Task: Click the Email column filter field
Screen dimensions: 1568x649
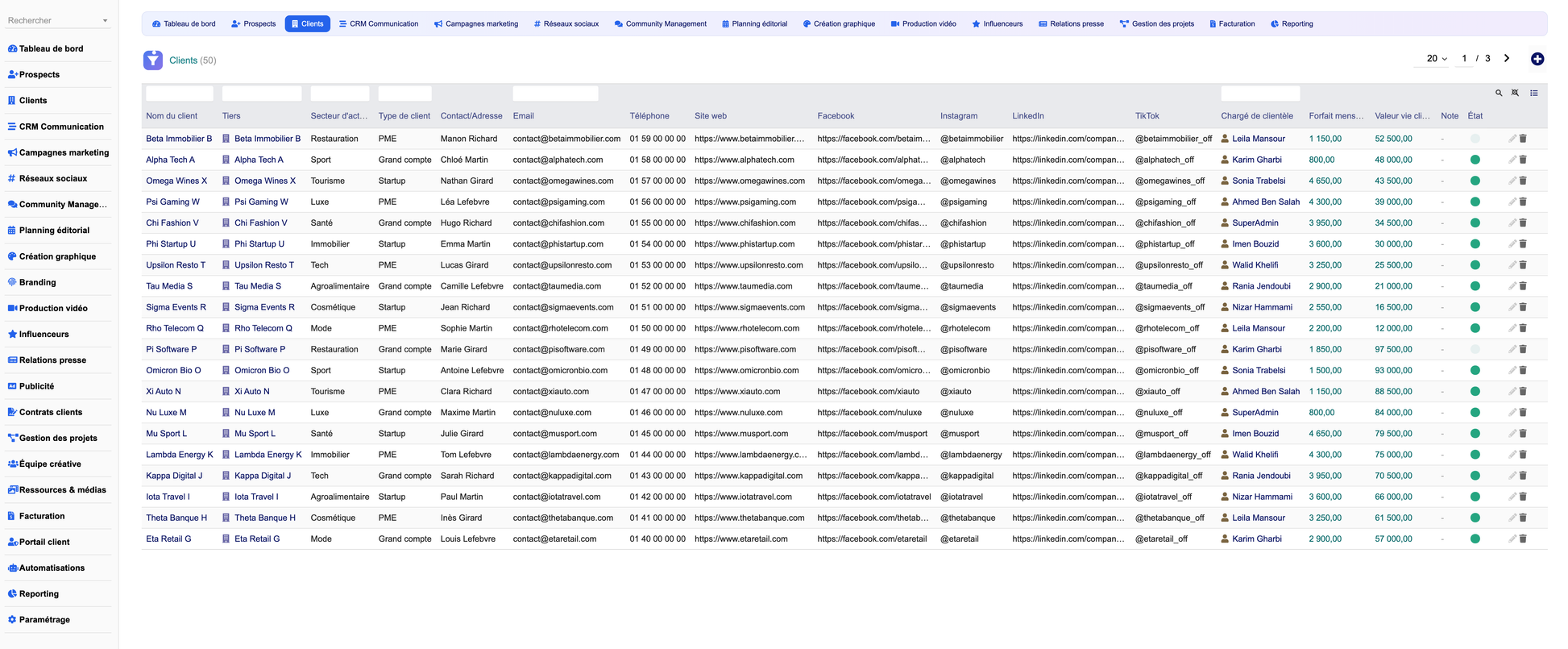Action: [x=555, y=94]
